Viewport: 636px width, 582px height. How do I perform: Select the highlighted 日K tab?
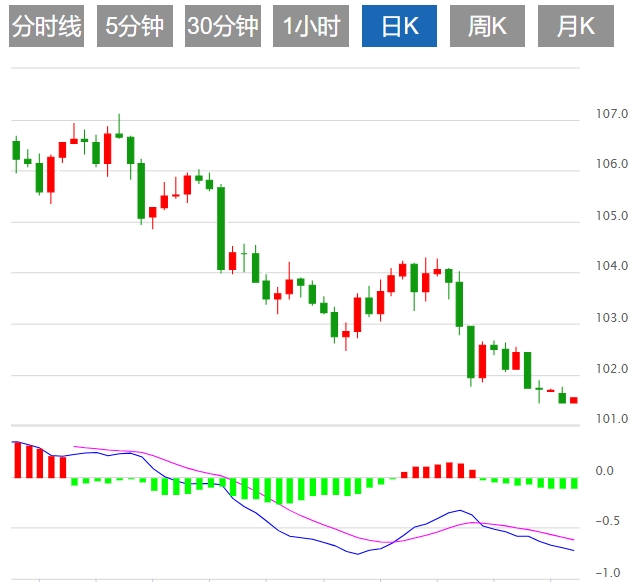click(399, 26)
